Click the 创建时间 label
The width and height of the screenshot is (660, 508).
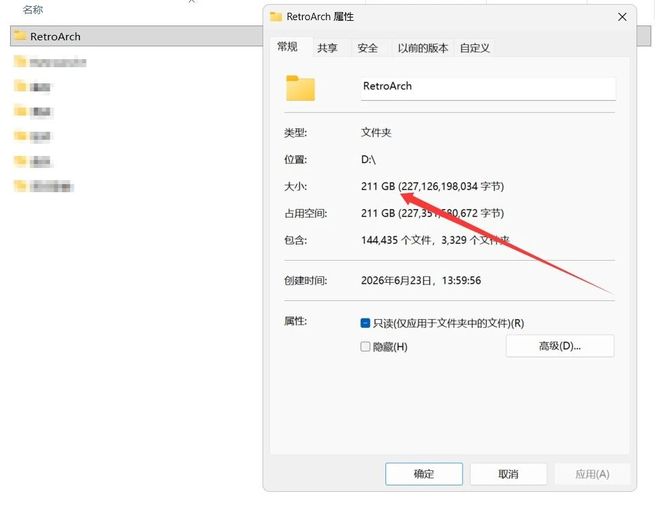[x=306, y=280]
